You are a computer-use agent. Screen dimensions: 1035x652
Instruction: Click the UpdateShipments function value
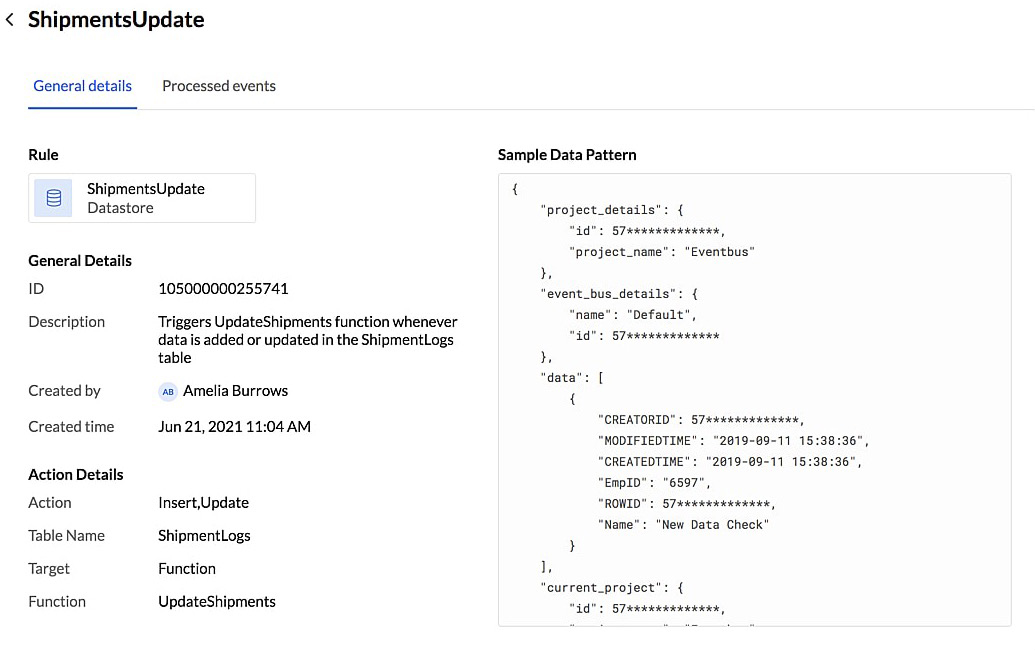point(217,602)
